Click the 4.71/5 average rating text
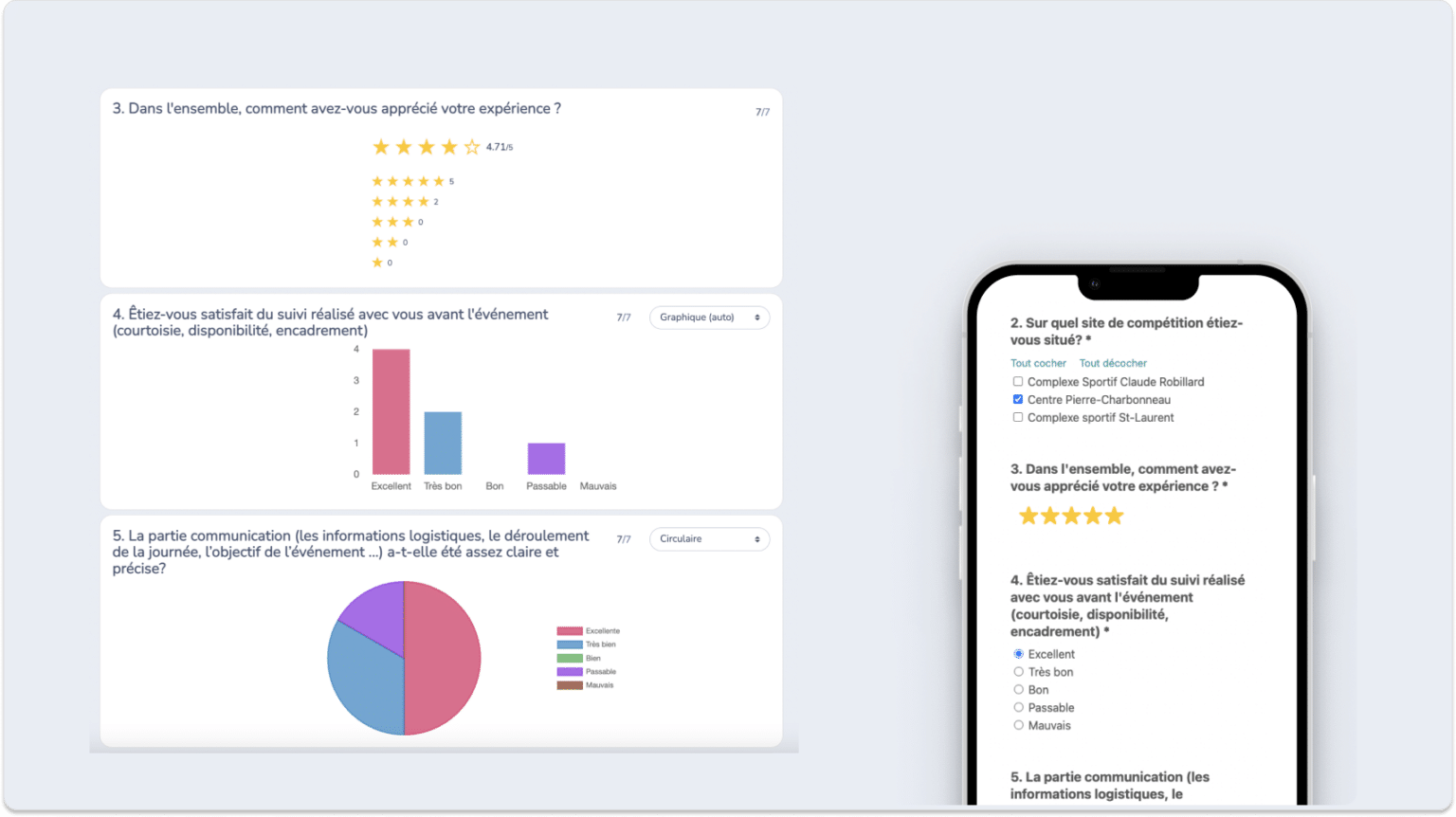The image size is (1456, 817). tap(500, 147)
